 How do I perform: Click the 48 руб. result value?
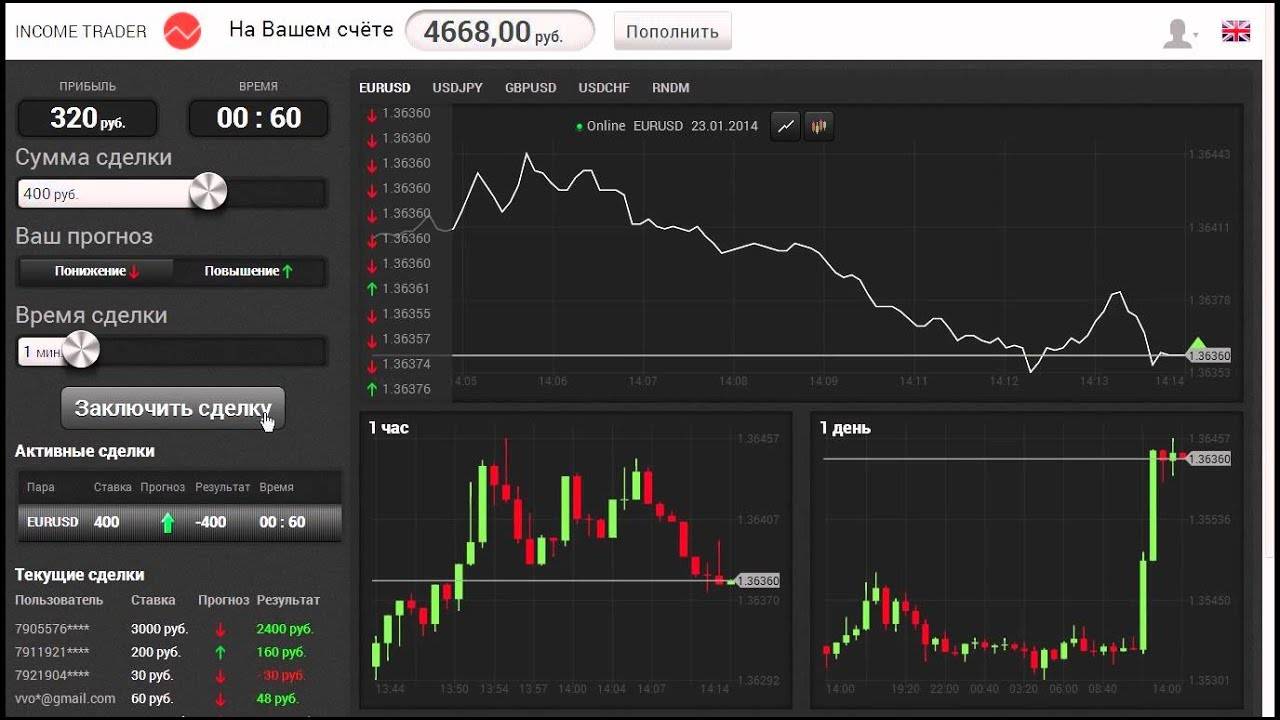pos(277,699)
